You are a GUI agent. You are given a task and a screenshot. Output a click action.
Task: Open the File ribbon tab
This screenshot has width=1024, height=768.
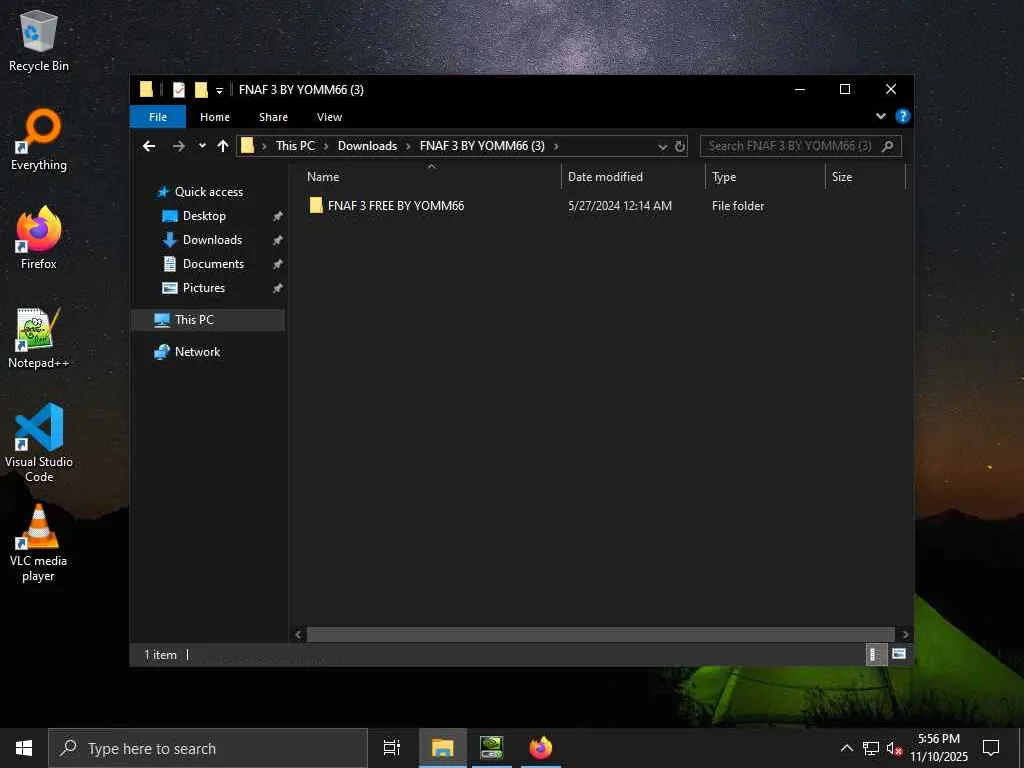(x=158, y=117)
